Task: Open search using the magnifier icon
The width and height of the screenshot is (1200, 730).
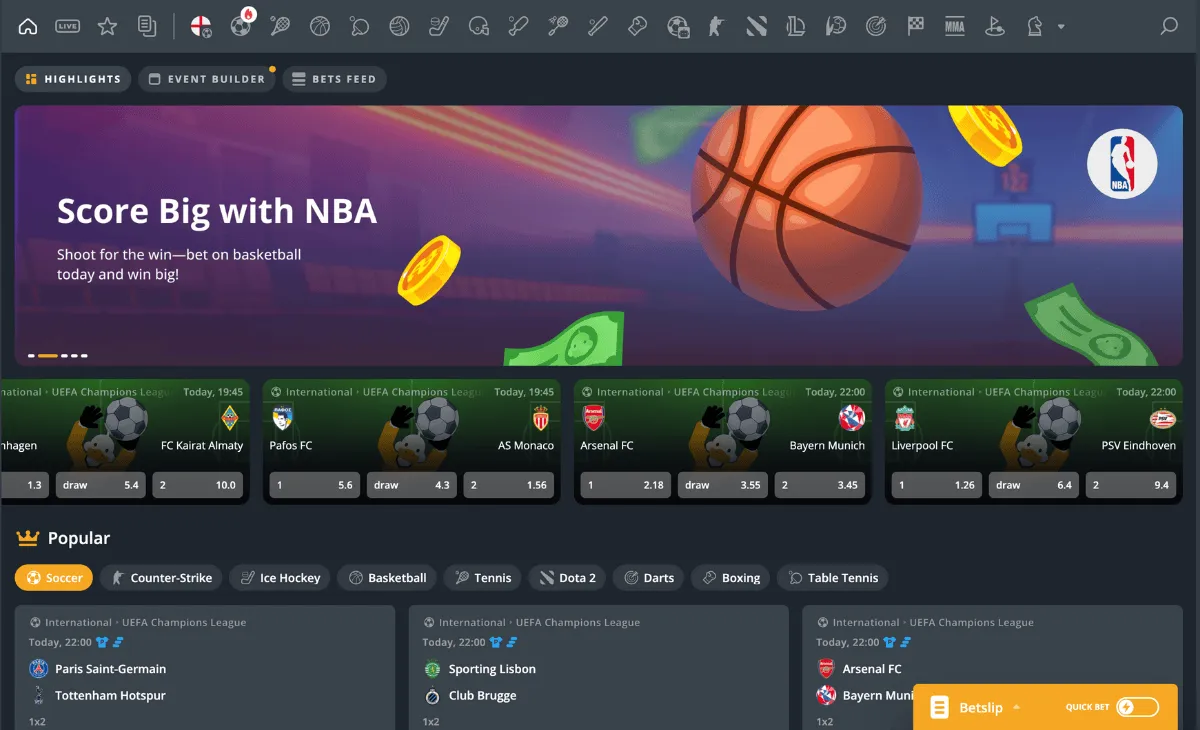Action: point(1169,26)
